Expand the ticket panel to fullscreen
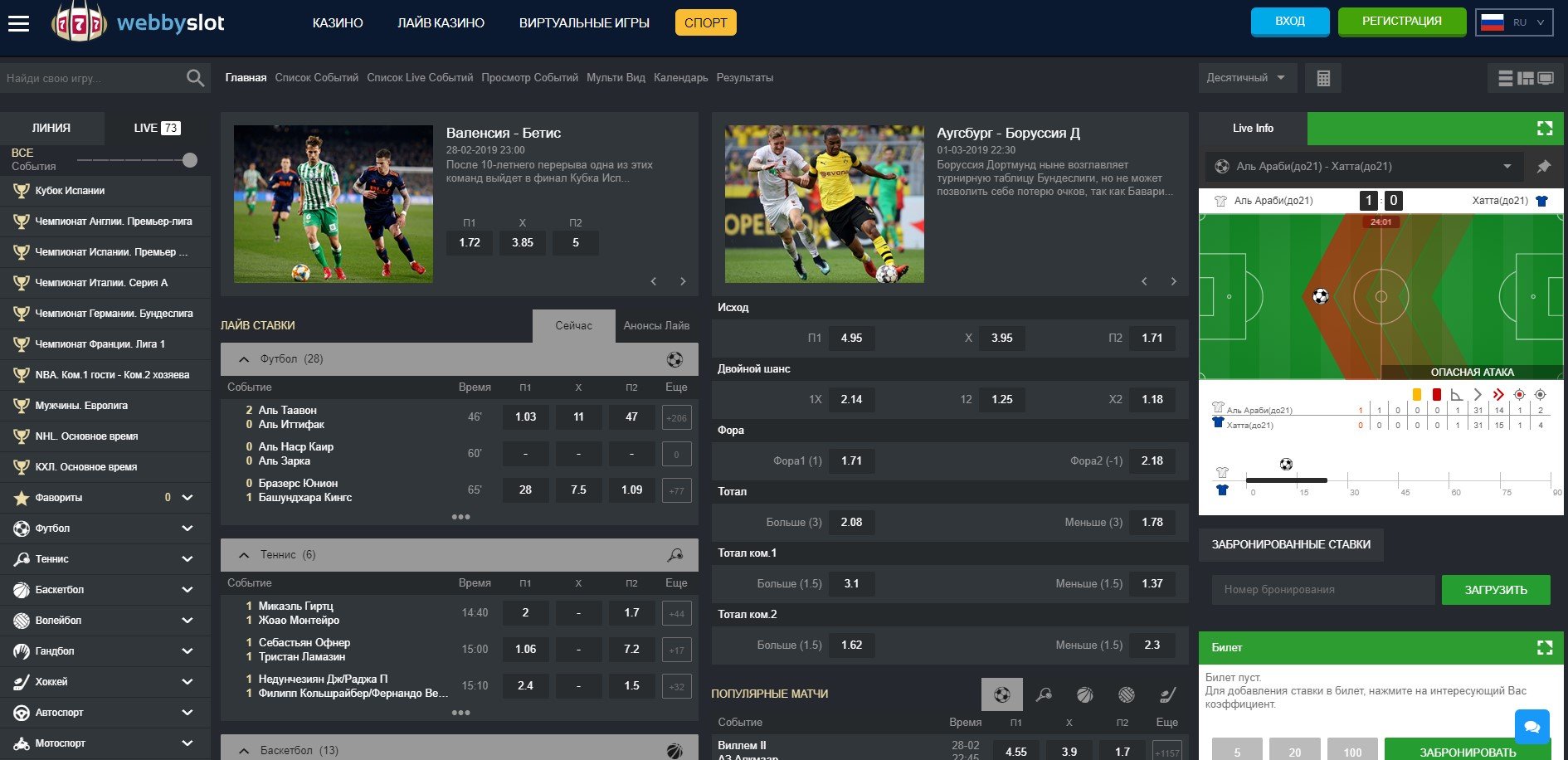Viewport: 1568px width, 760px height. tap(1544, 647)
